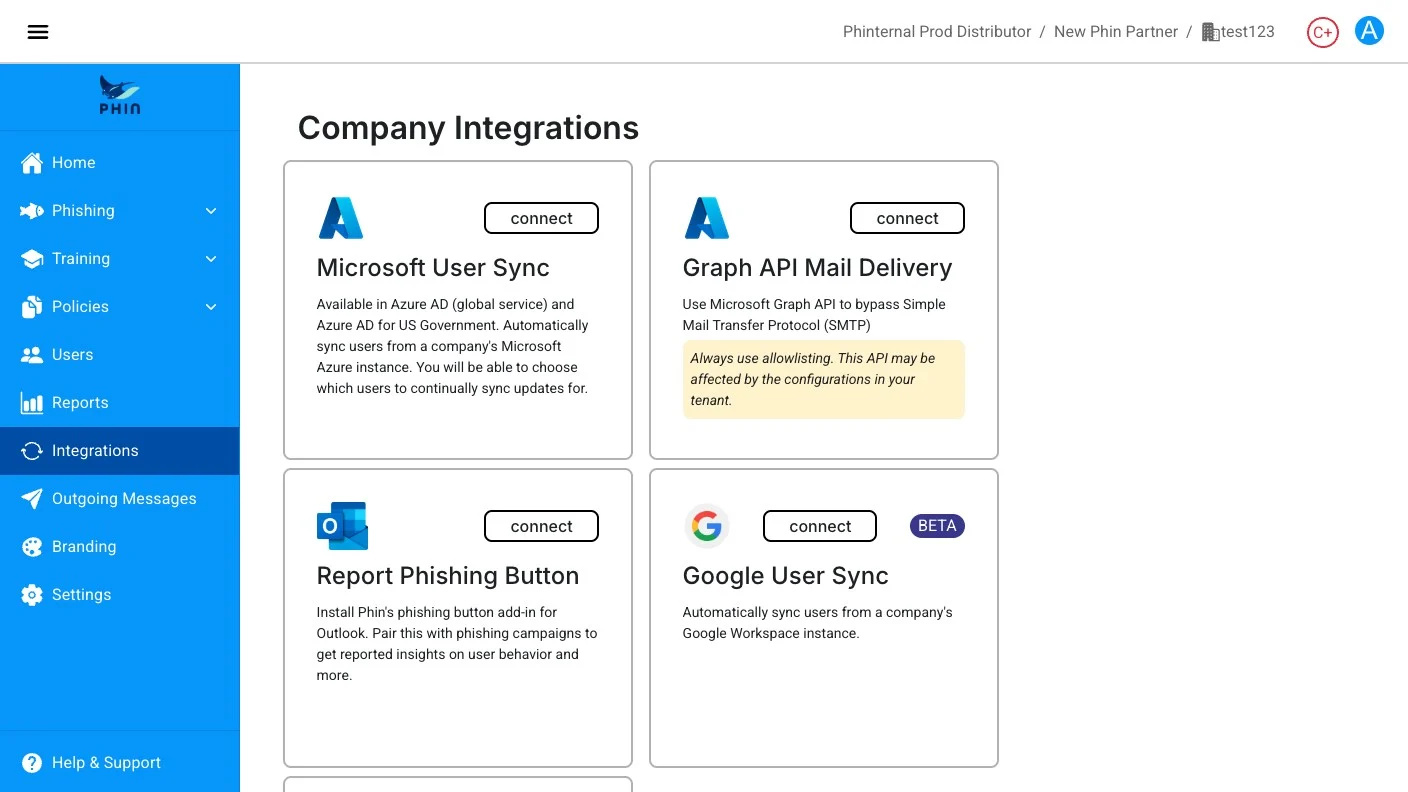Click the Microsoft User Sync title
This screenshot has width=1408, height=792.
coord(433,268)
